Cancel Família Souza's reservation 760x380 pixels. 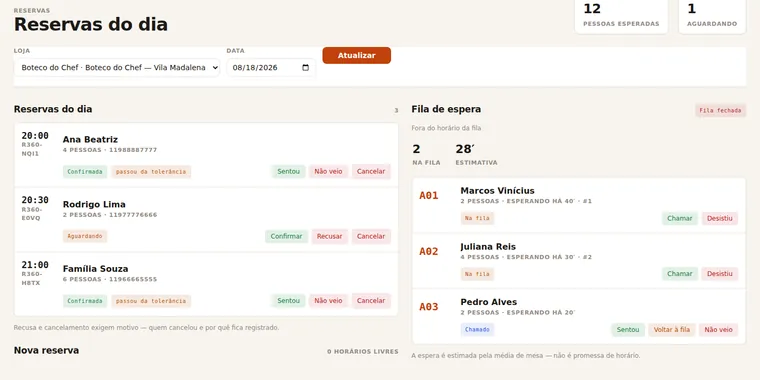(371, 301)
